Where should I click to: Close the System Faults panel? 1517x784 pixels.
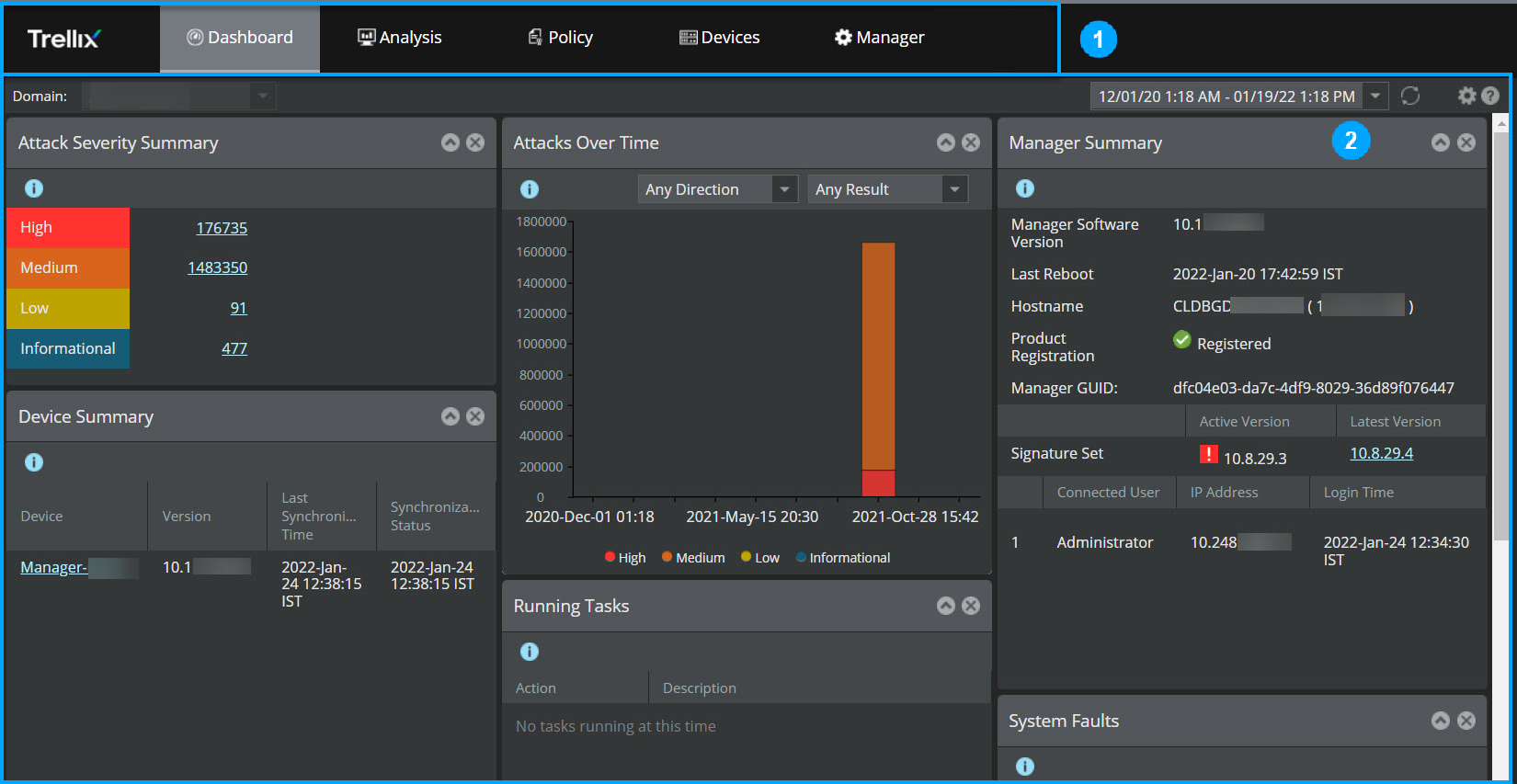(x=1466, y=721)
